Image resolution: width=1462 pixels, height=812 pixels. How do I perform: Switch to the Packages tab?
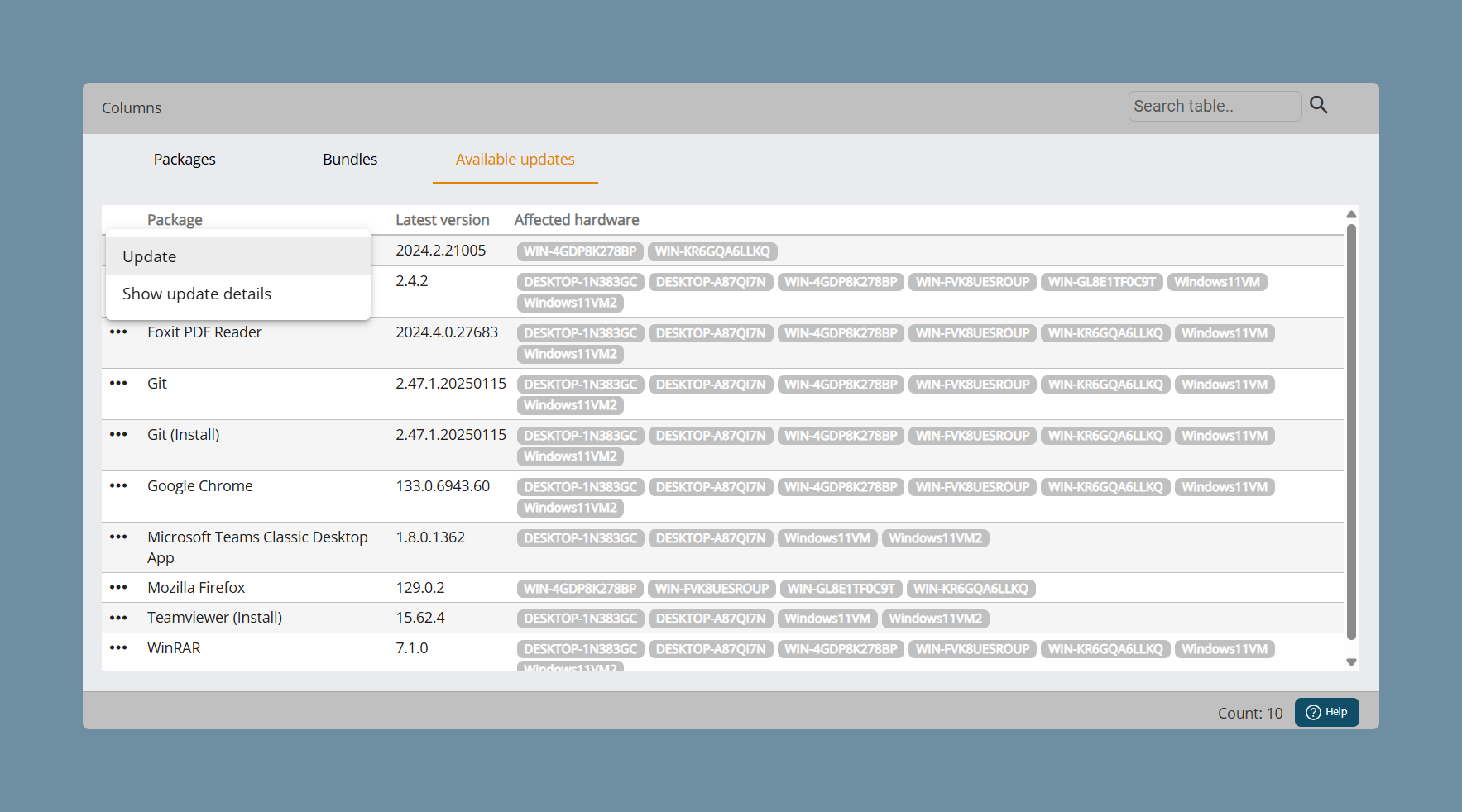point(185,159)
